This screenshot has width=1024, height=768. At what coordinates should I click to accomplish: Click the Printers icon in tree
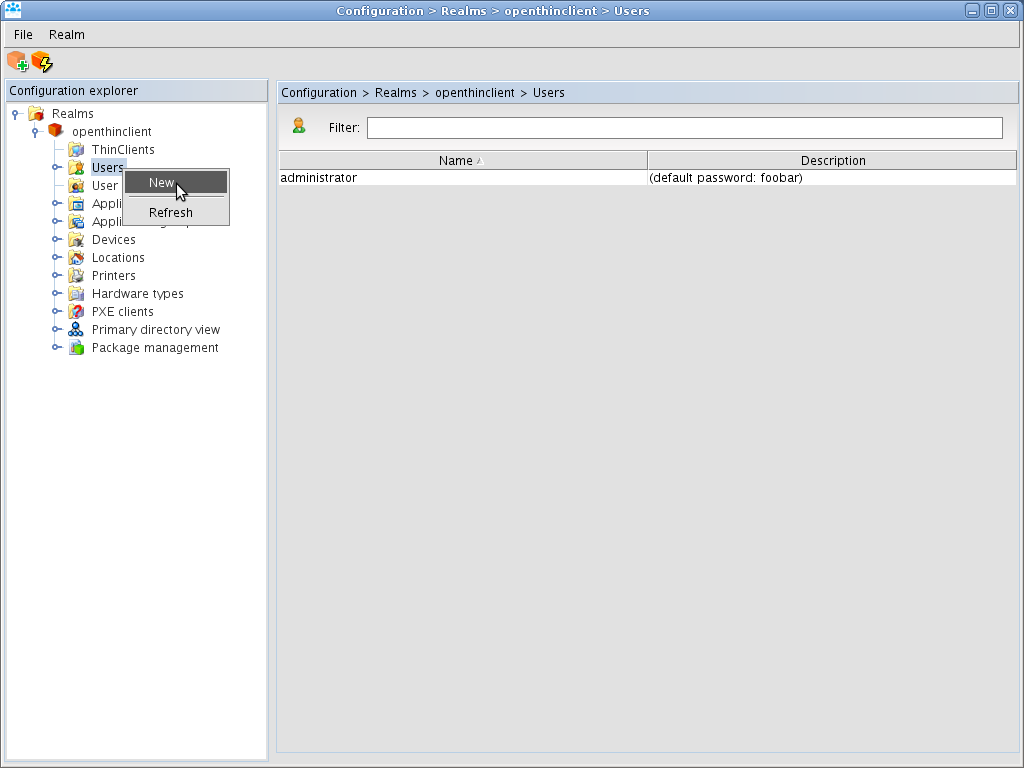pos(76,276)
